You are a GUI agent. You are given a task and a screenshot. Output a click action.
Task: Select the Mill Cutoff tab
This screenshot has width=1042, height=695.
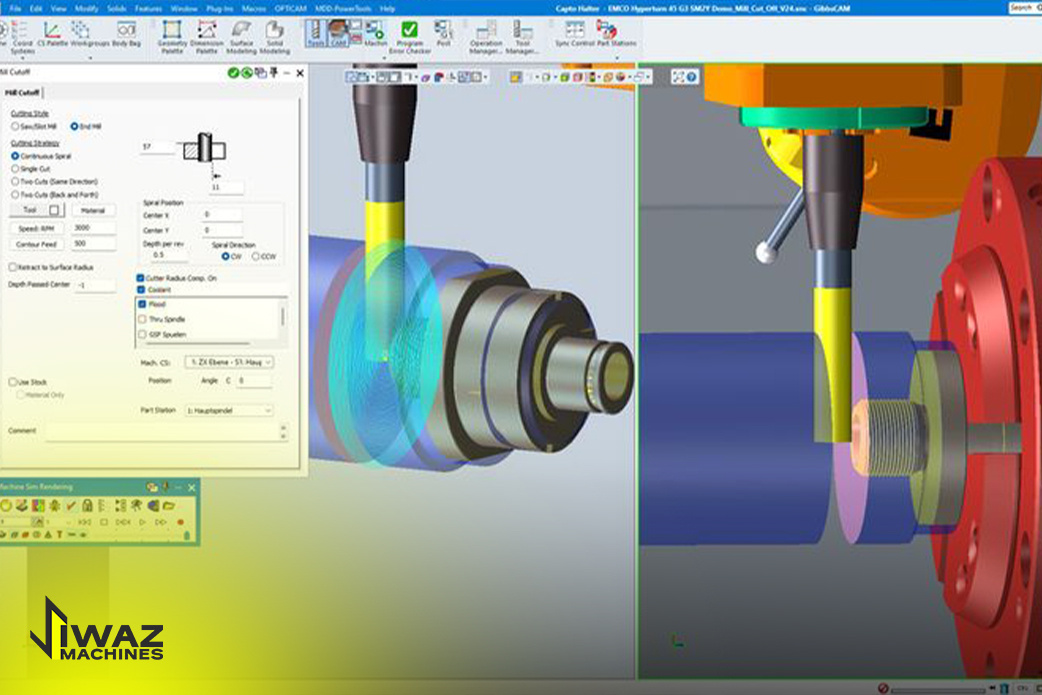point(22,92)
